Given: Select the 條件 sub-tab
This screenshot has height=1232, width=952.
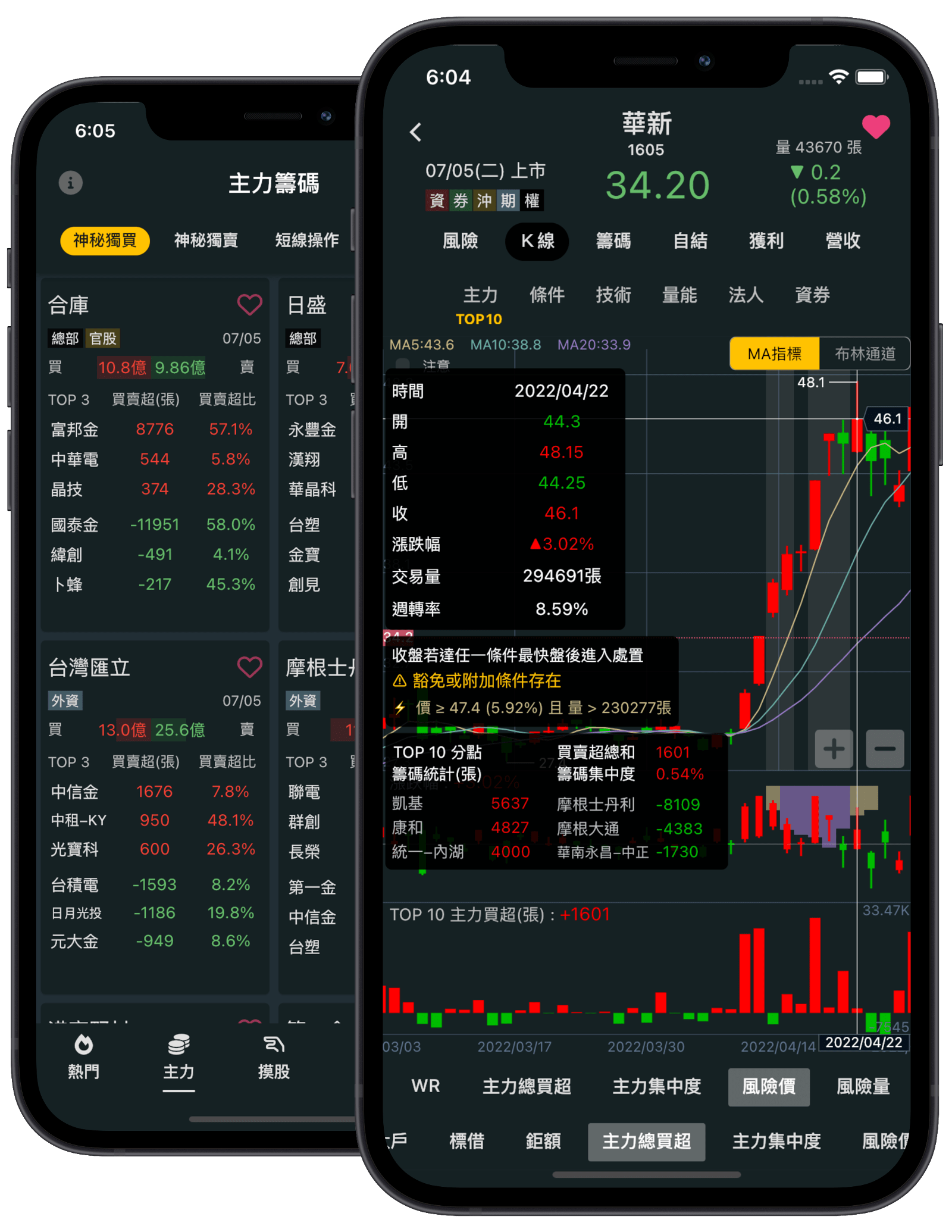Looking at the screenshot, I should tap(547, 295).
